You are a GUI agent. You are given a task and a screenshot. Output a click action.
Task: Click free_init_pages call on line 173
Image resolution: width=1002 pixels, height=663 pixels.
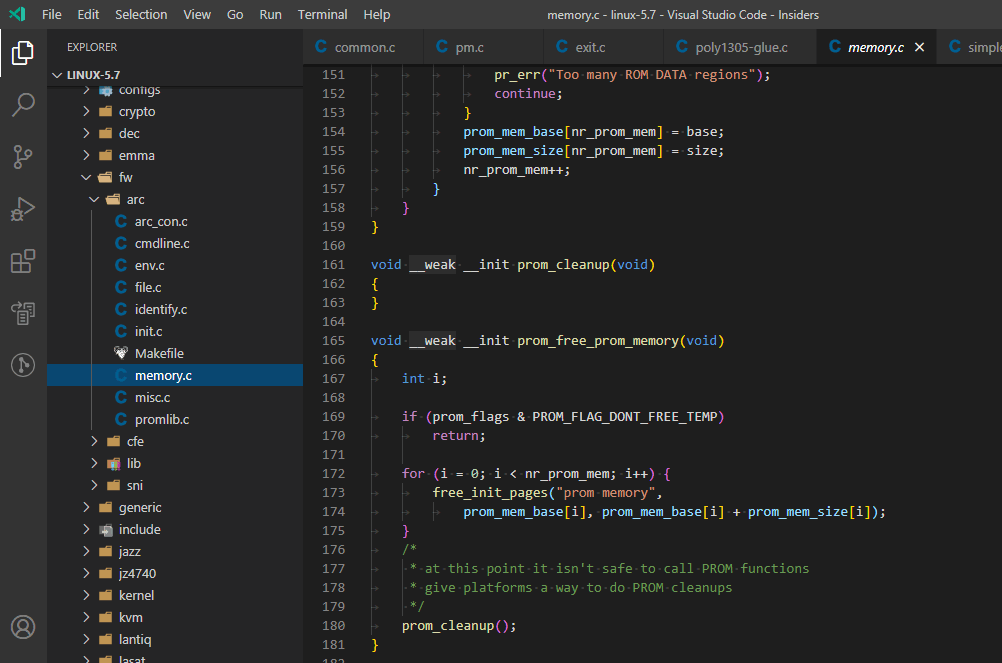point(489,492)
